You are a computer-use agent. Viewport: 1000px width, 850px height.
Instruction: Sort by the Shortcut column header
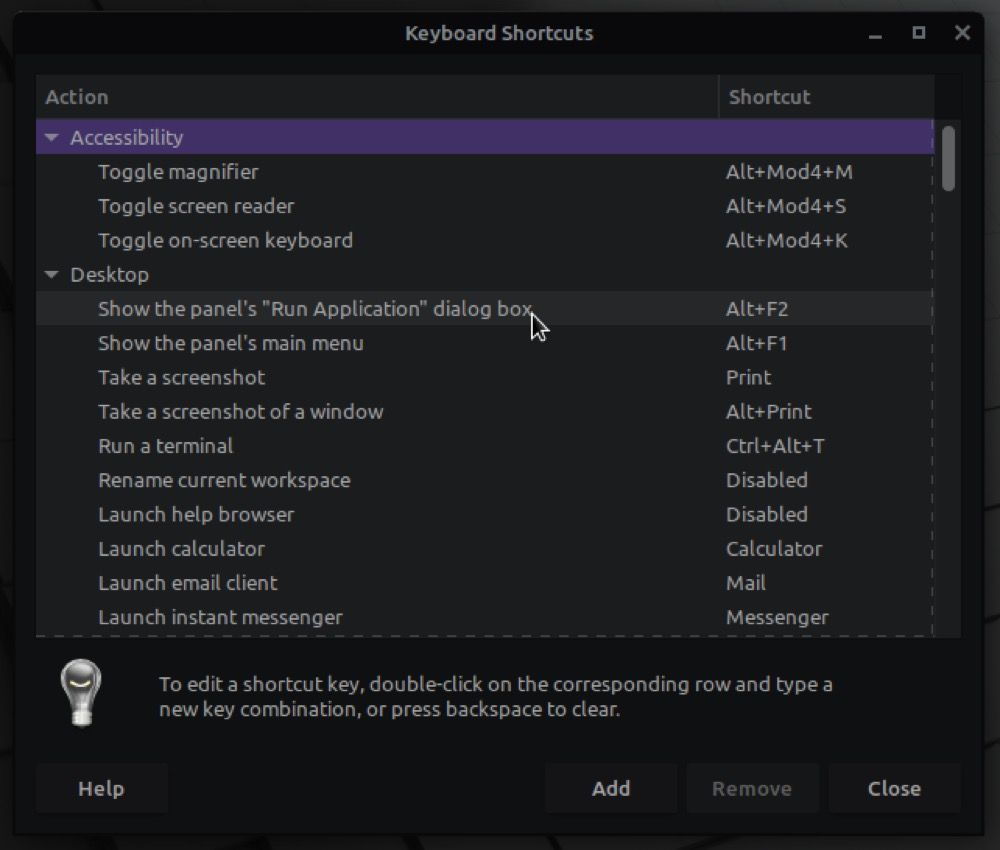[x=825, y=97]
